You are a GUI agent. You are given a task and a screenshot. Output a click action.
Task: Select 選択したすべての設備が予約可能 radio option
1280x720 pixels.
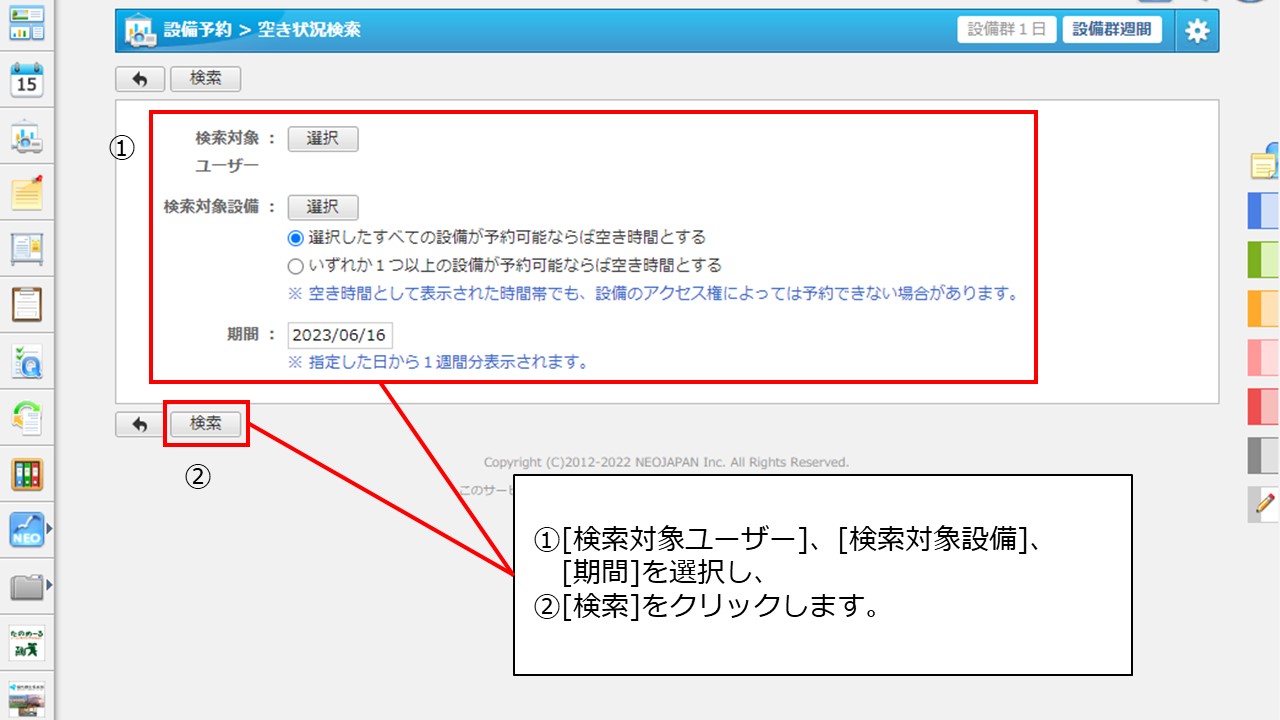tap(295, 238)
